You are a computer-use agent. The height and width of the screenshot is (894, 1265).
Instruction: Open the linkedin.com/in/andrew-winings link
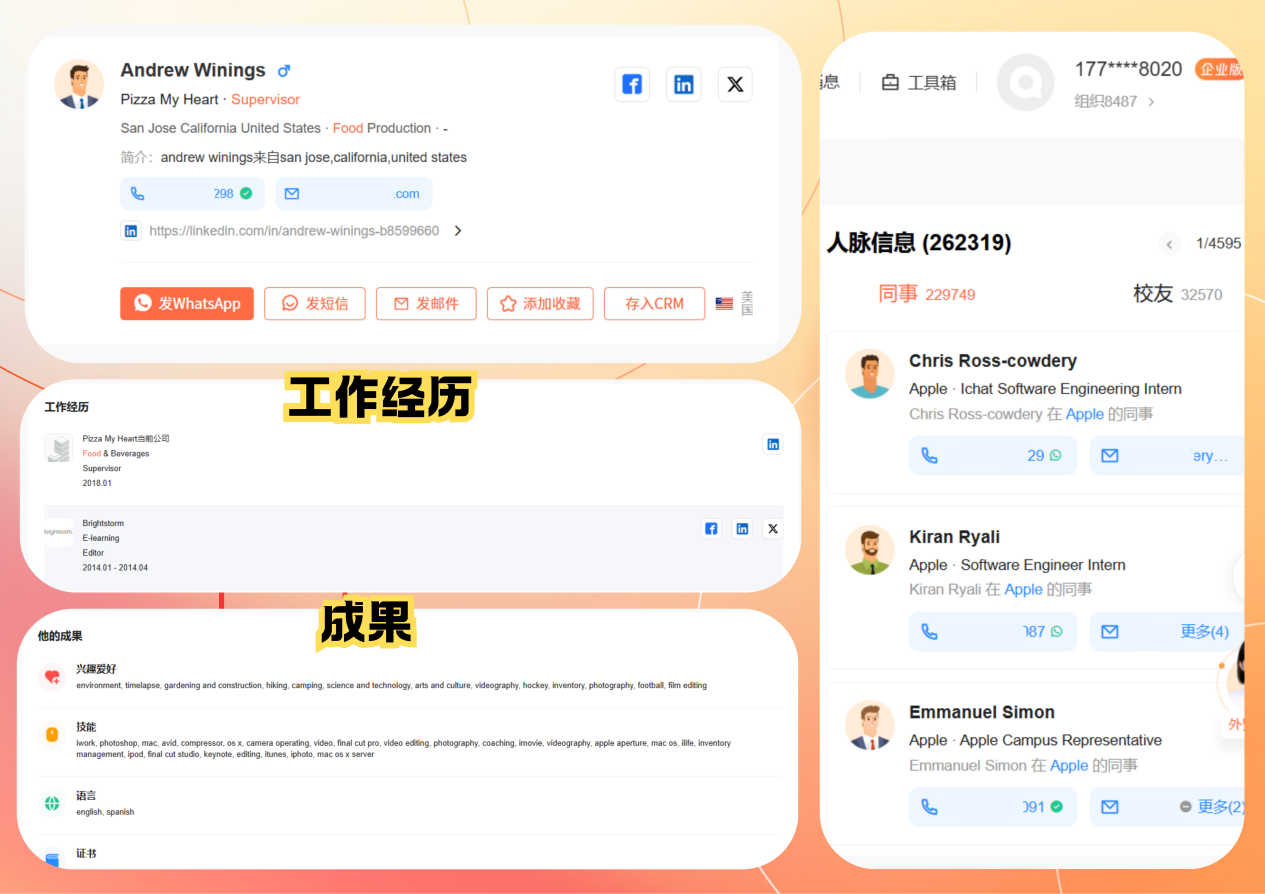pos(294,231)
